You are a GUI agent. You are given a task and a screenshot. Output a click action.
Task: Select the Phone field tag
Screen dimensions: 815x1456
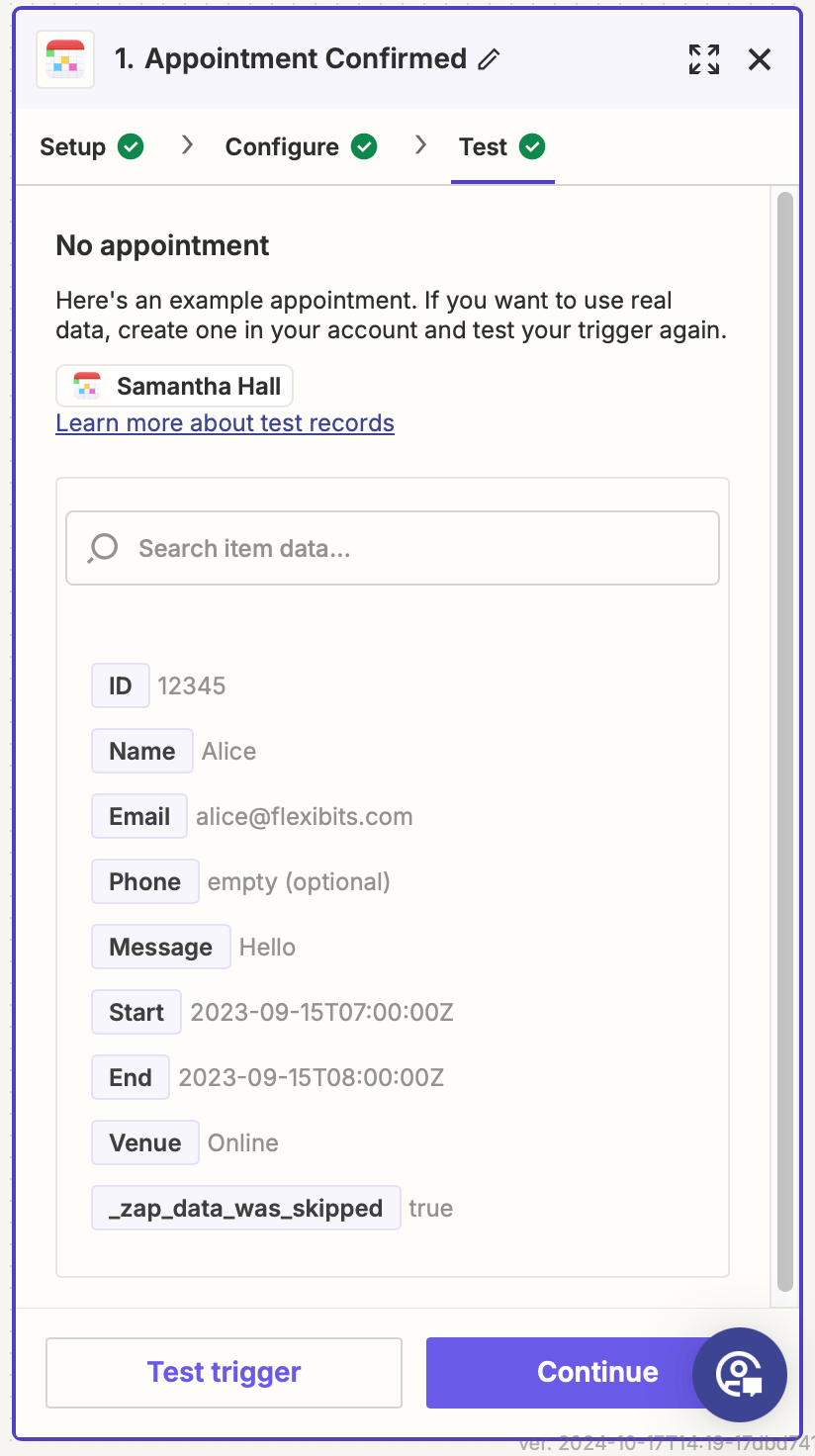click(145, 881)
